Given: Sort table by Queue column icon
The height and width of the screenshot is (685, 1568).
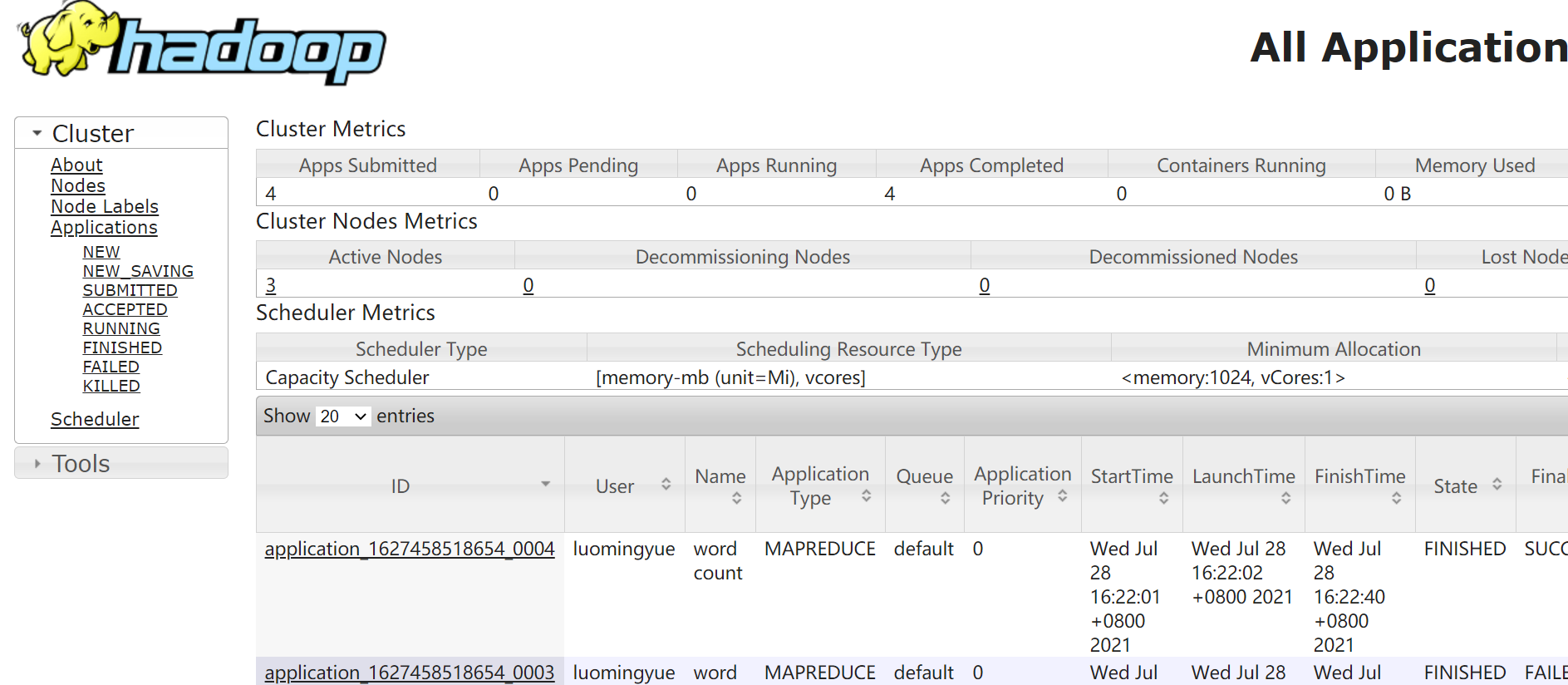Looking at the screenshot, I should [945, 498].
